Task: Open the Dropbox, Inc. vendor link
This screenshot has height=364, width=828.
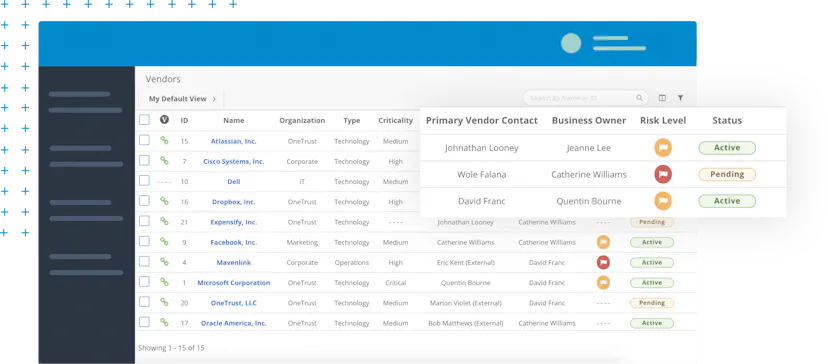Action: (233, 202)
